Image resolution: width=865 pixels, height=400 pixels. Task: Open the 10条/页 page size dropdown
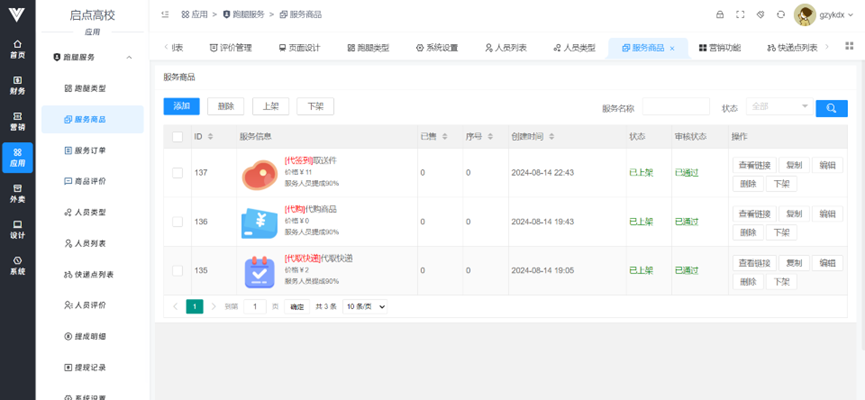365,306
